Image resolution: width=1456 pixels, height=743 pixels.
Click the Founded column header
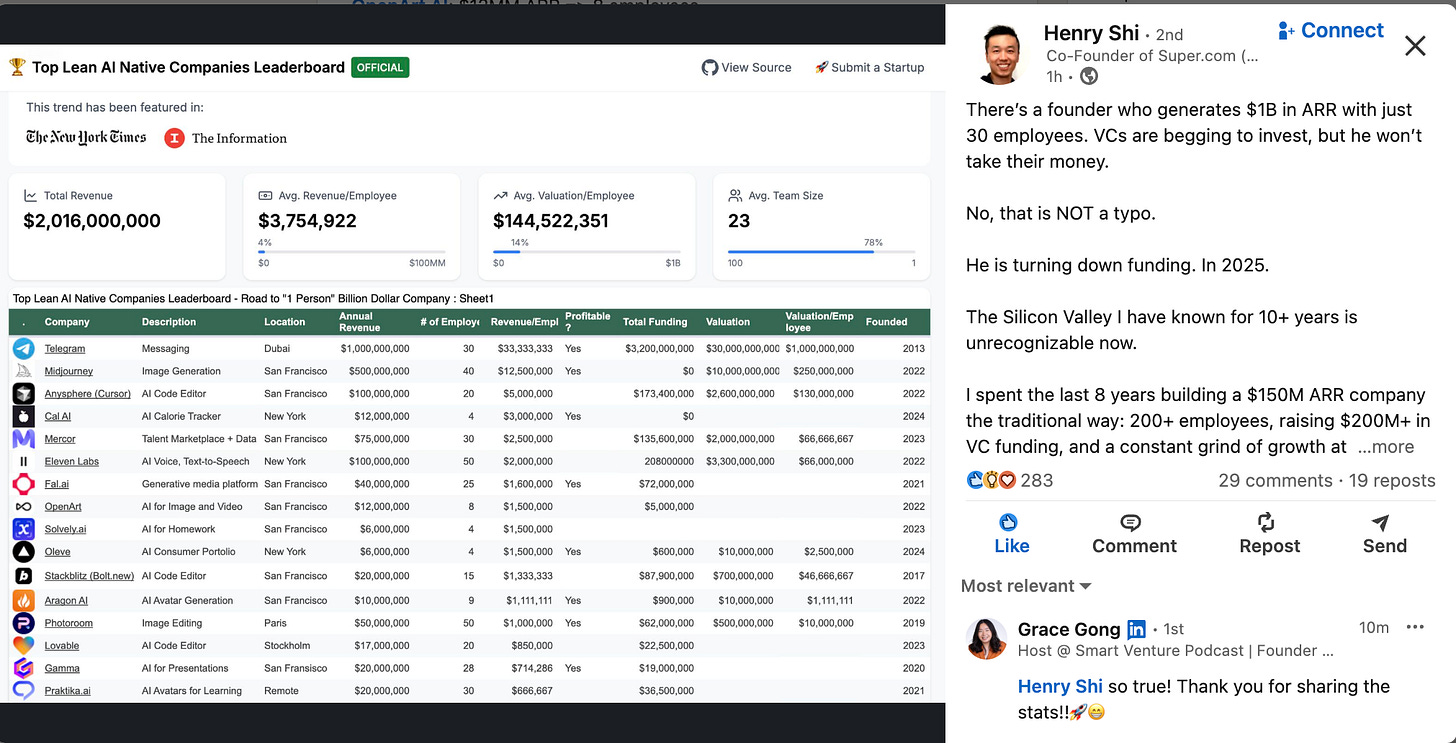[x=887, y=322]
